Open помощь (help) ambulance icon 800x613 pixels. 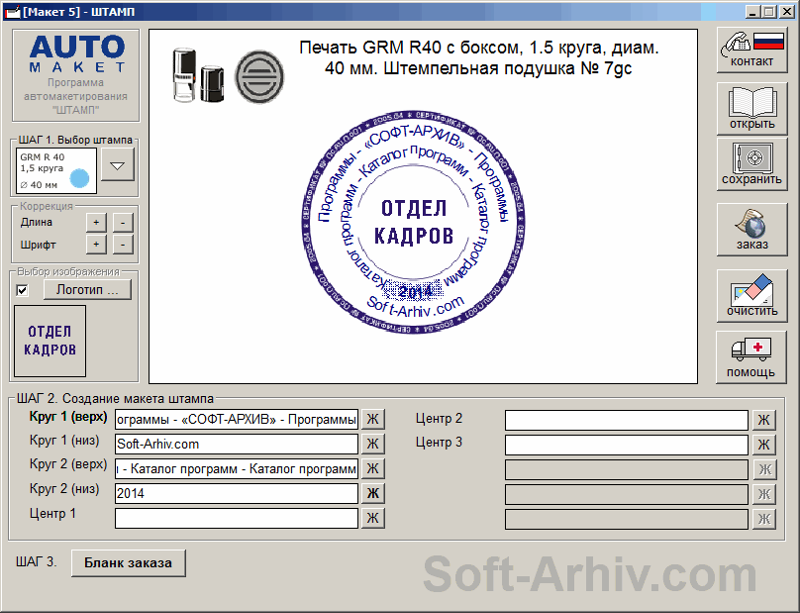pos(752,357)
